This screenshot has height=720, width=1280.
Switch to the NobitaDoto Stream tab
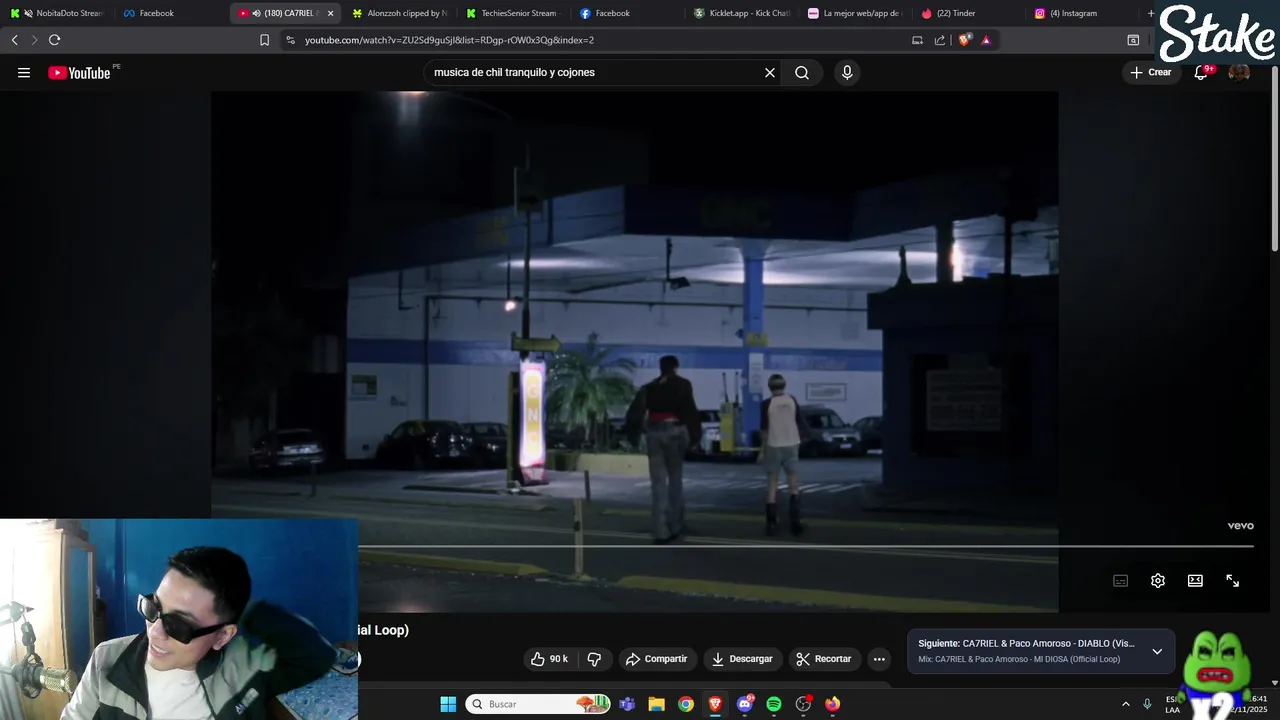click(x=57, y=13)
